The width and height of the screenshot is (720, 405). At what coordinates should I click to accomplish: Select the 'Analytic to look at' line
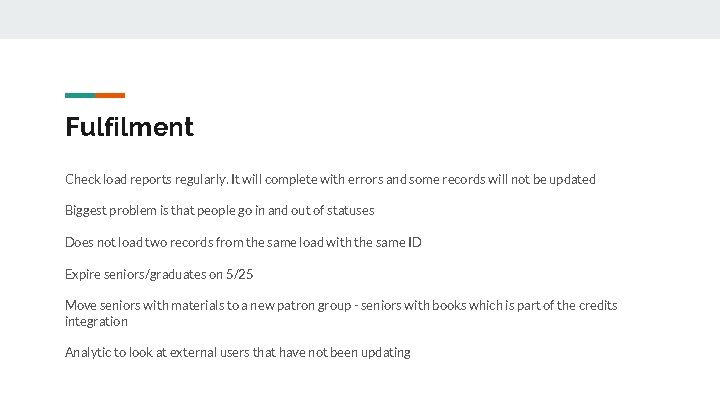(x=238, y=353)
